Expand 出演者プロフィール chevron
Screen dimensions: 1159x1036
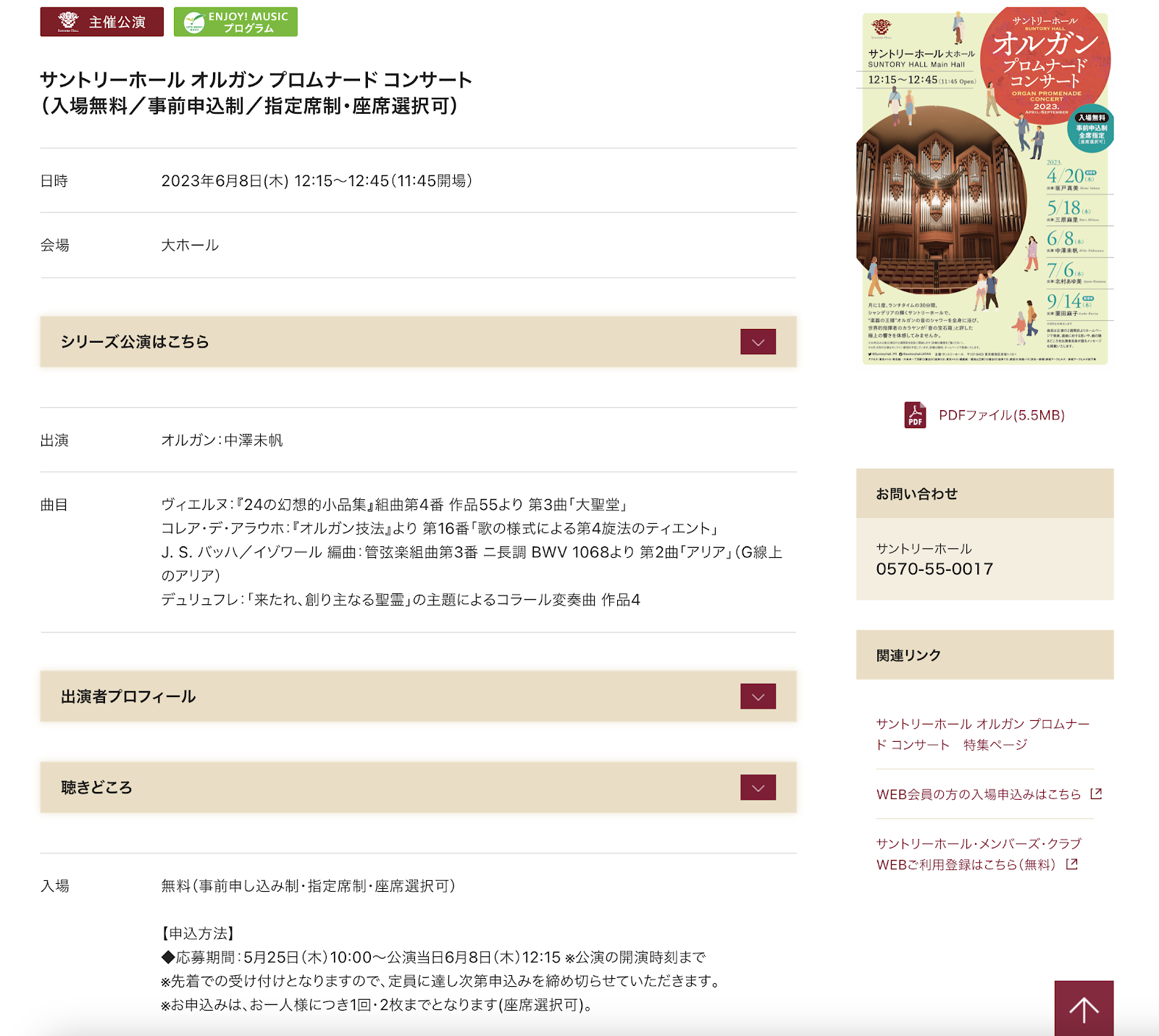(758, 696)
